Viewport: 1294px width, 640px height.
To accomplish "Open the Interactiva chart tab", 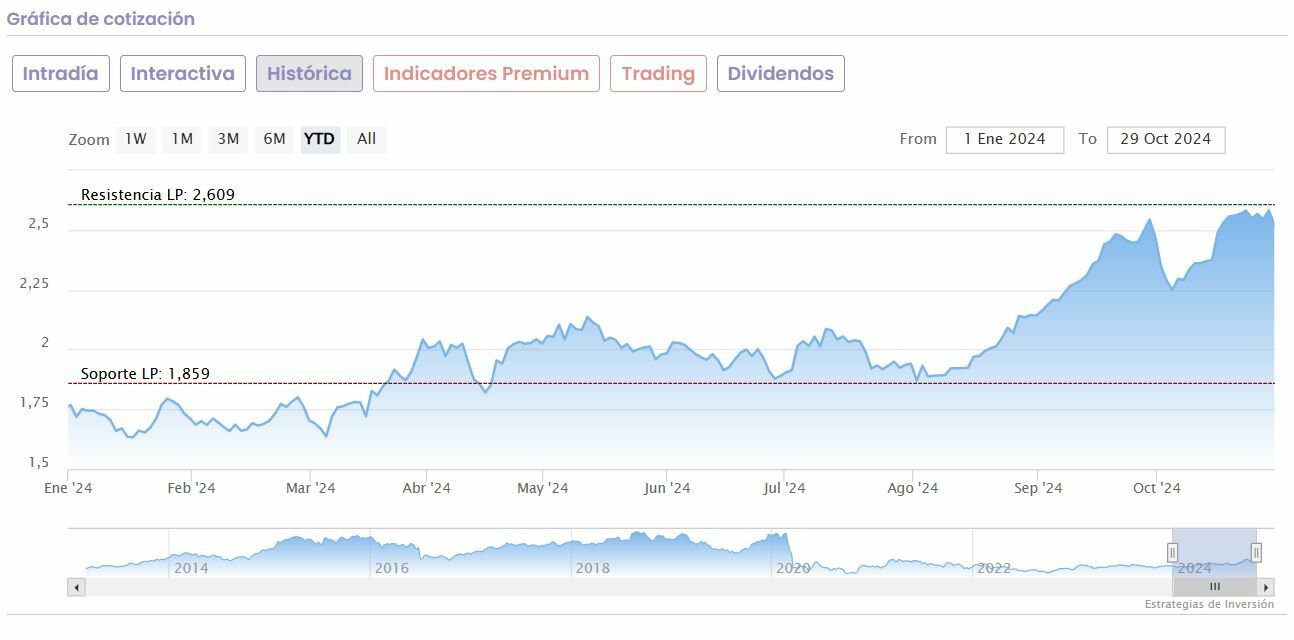I will (183, 74).
